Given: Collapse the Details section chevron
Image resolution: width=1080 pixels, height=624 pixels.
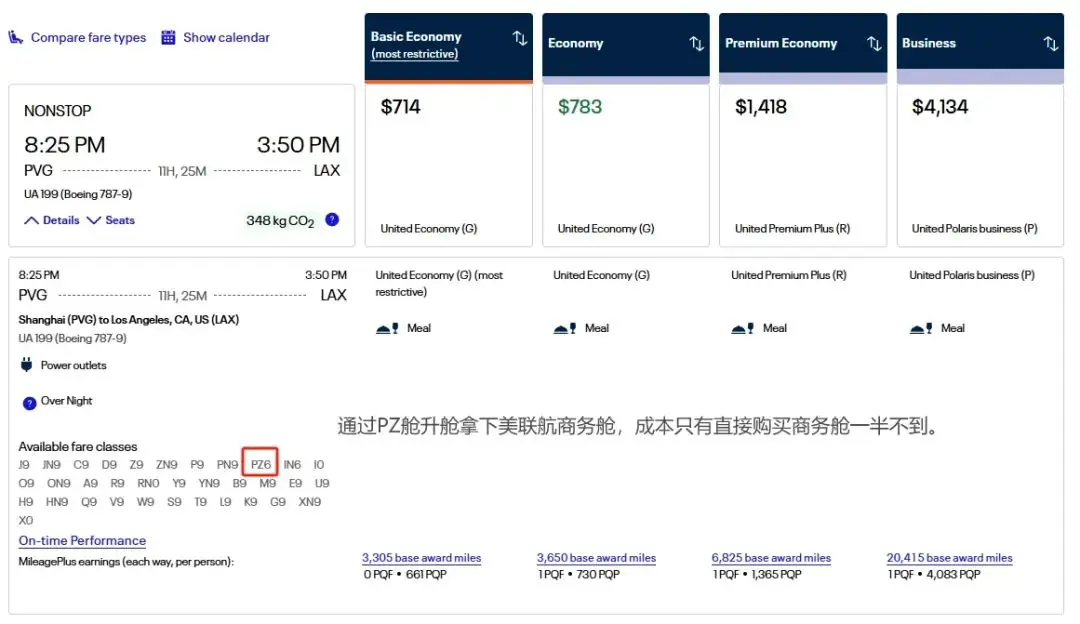Looking at the screenshot, I should click(x=31, y=220).
